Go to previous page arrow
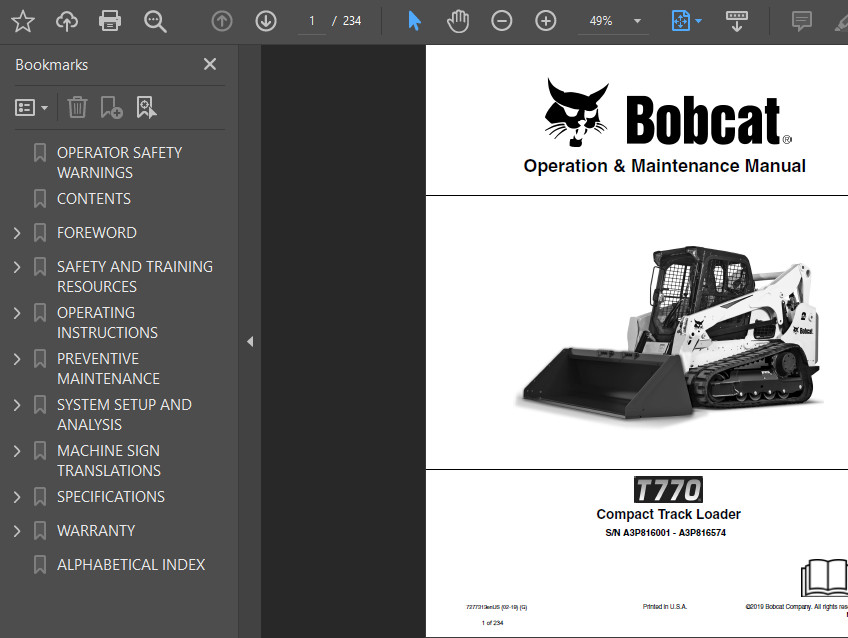Screen dimensions: 848x638 [222, 21]
